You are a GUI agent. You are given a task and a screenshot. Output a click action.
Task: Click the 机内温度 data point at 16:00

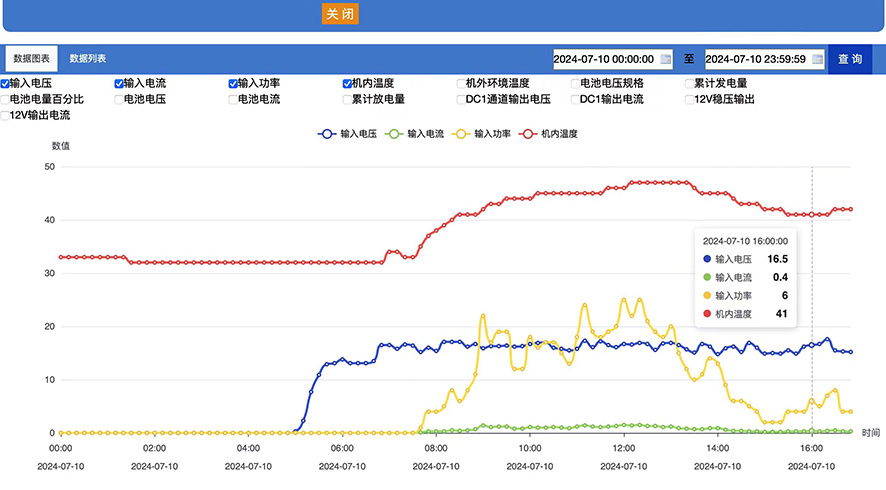click(x=812, y=215)
